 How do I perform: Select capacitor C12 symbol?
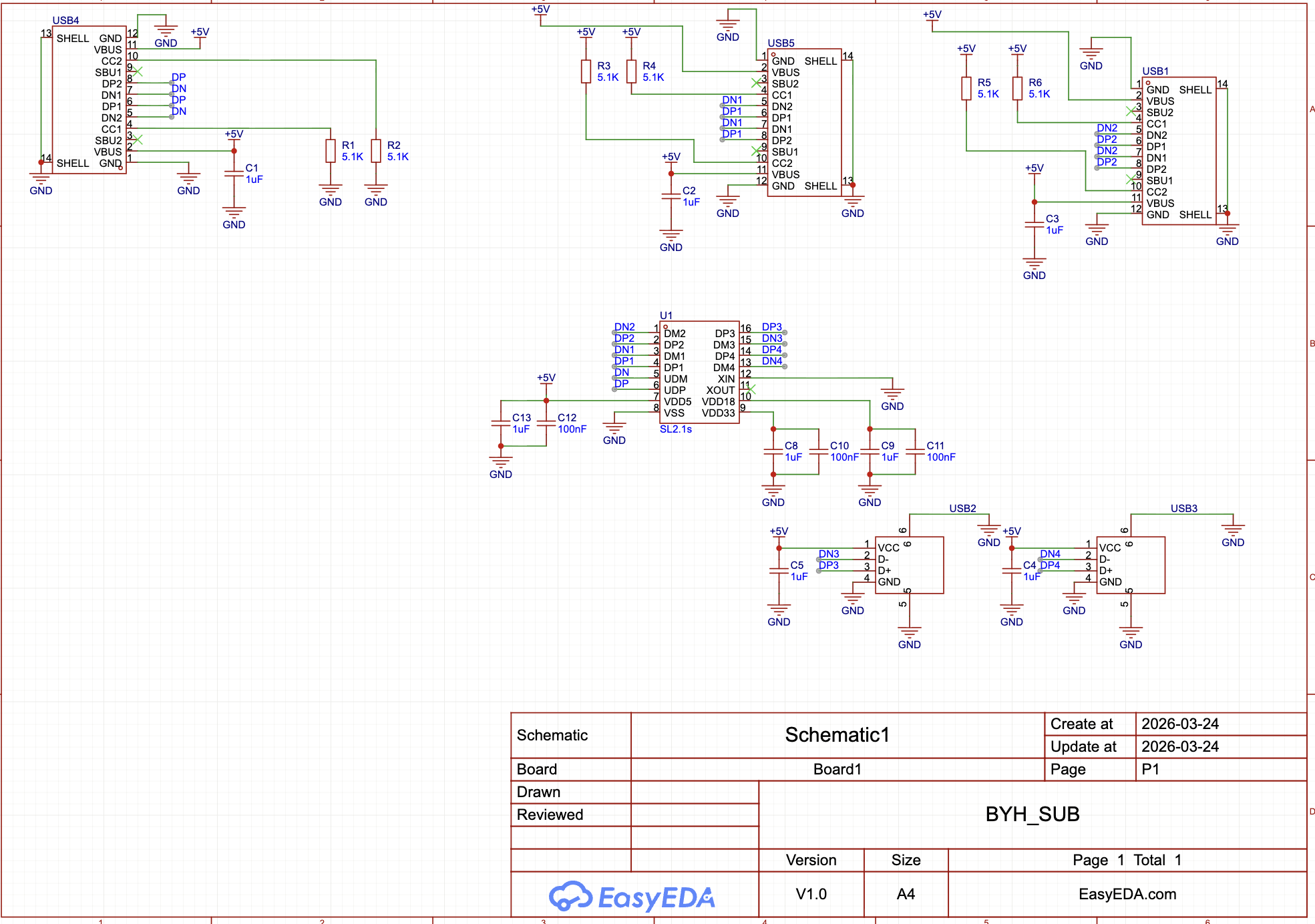pos(546,423)
